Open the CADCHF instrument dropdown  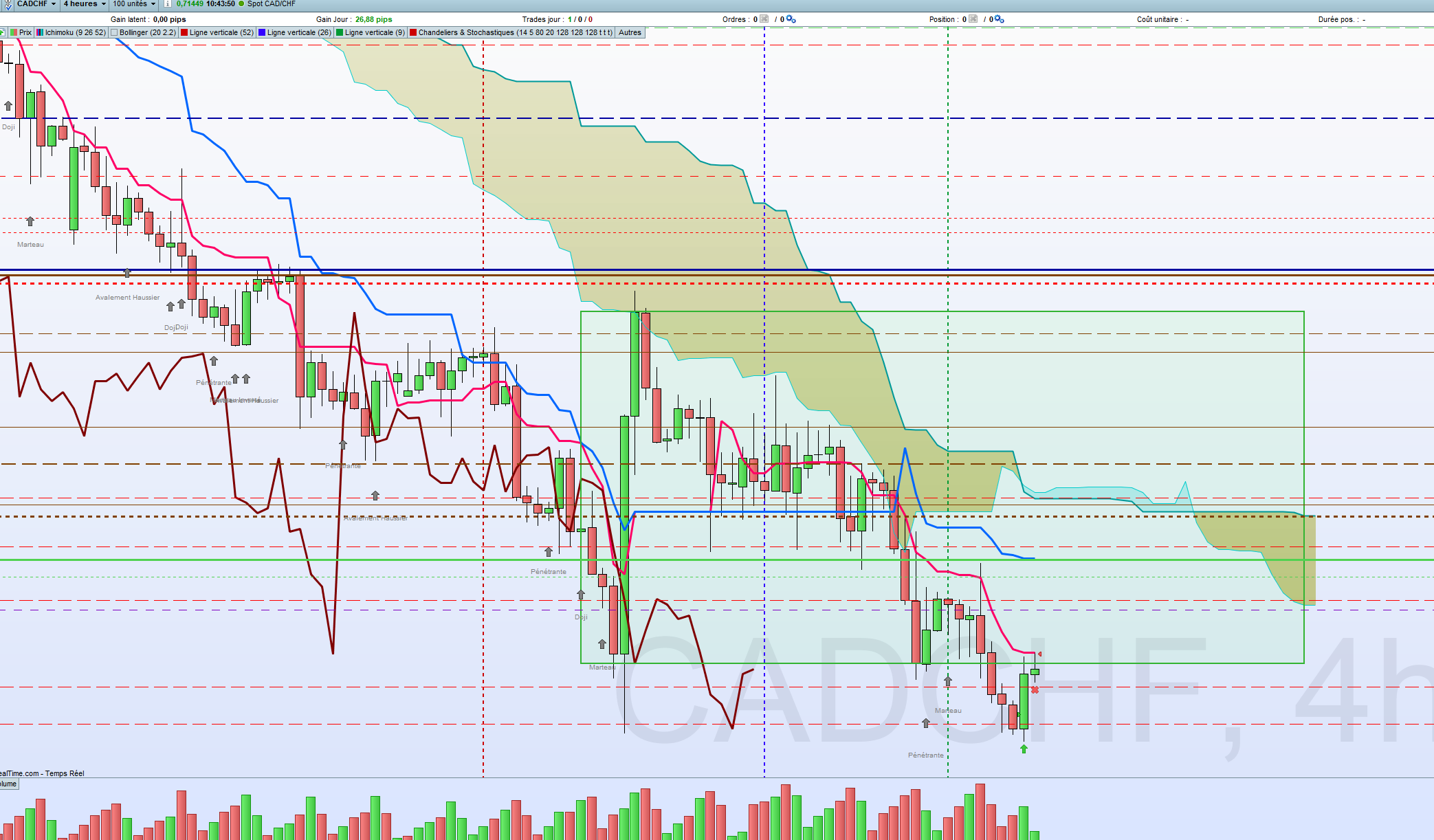[x=36, y=4]
